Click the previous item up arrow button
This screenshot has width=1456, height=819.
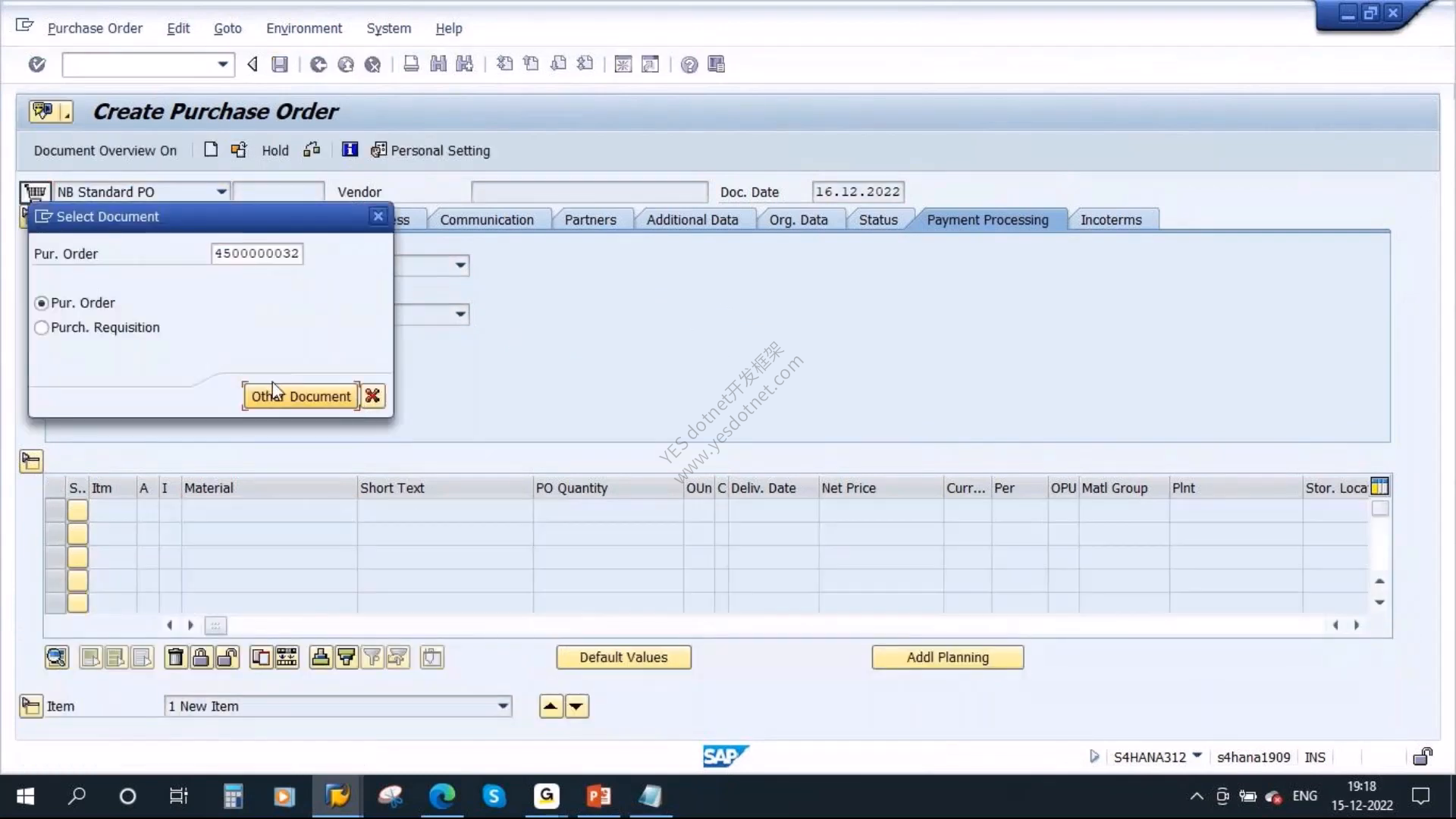tap(551, 707)
